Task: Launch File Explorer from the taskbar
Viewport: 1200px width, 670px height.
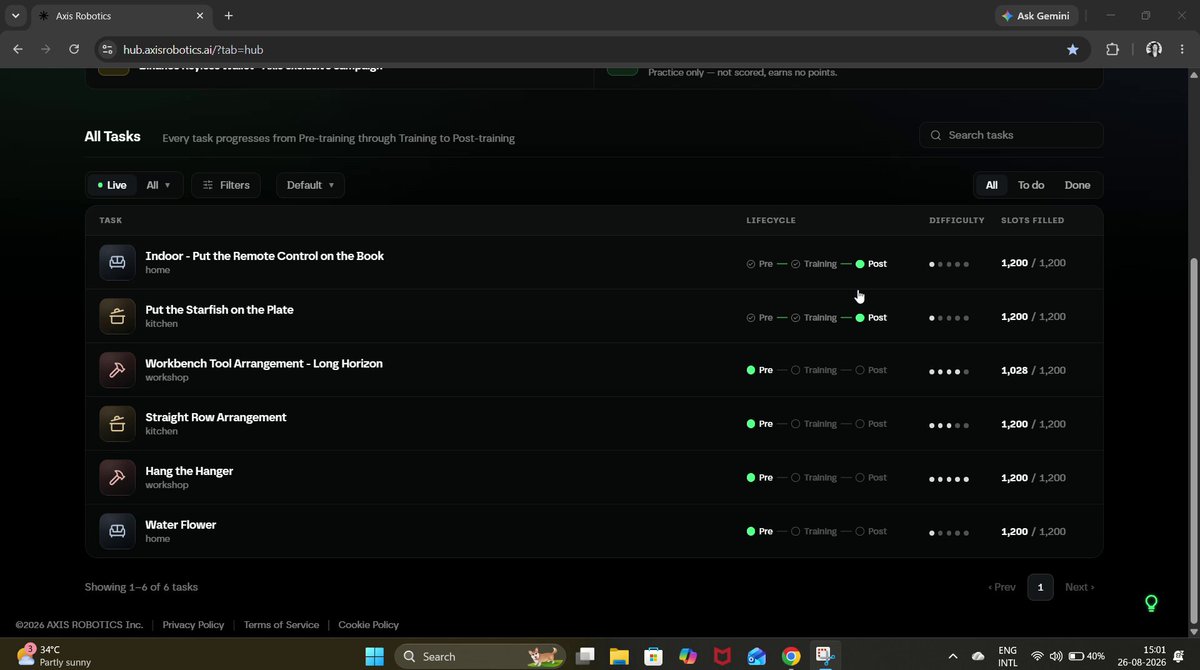Action: click(619, 656)
